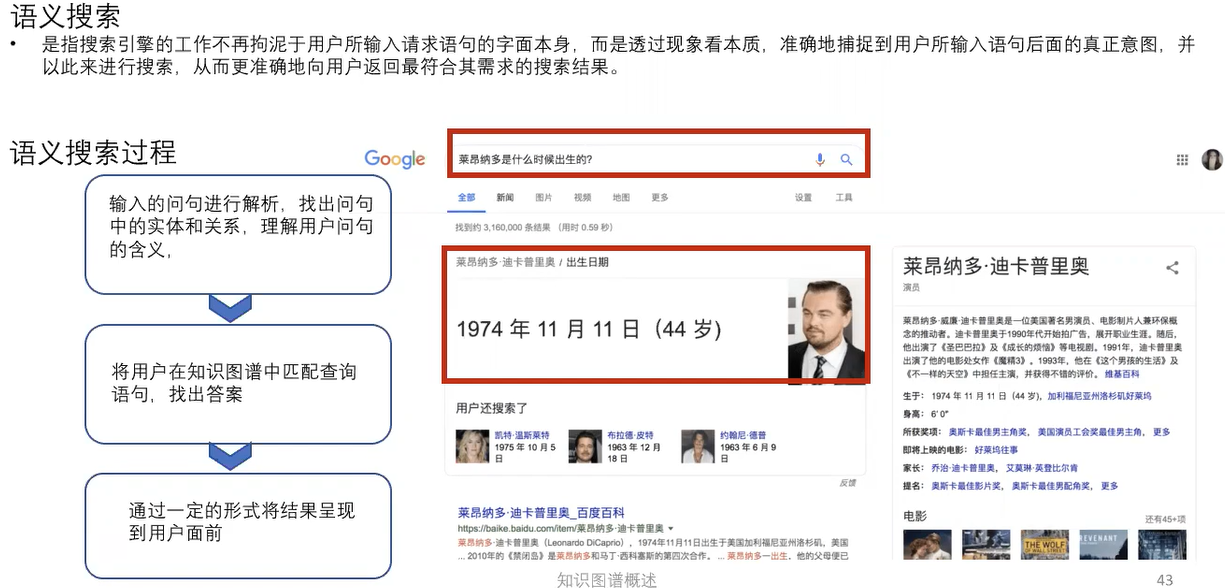Open the 奥斯卡最佳男配角奖 link
This screenshot has width=1225, height=588.
pyautogui.click(x=1051, y=486)
